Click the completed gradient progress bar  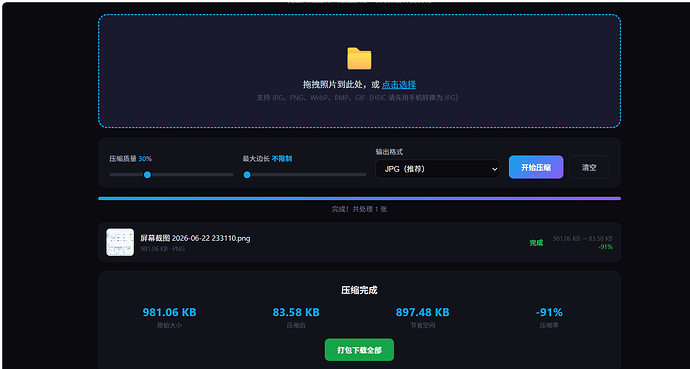[359, 198]
